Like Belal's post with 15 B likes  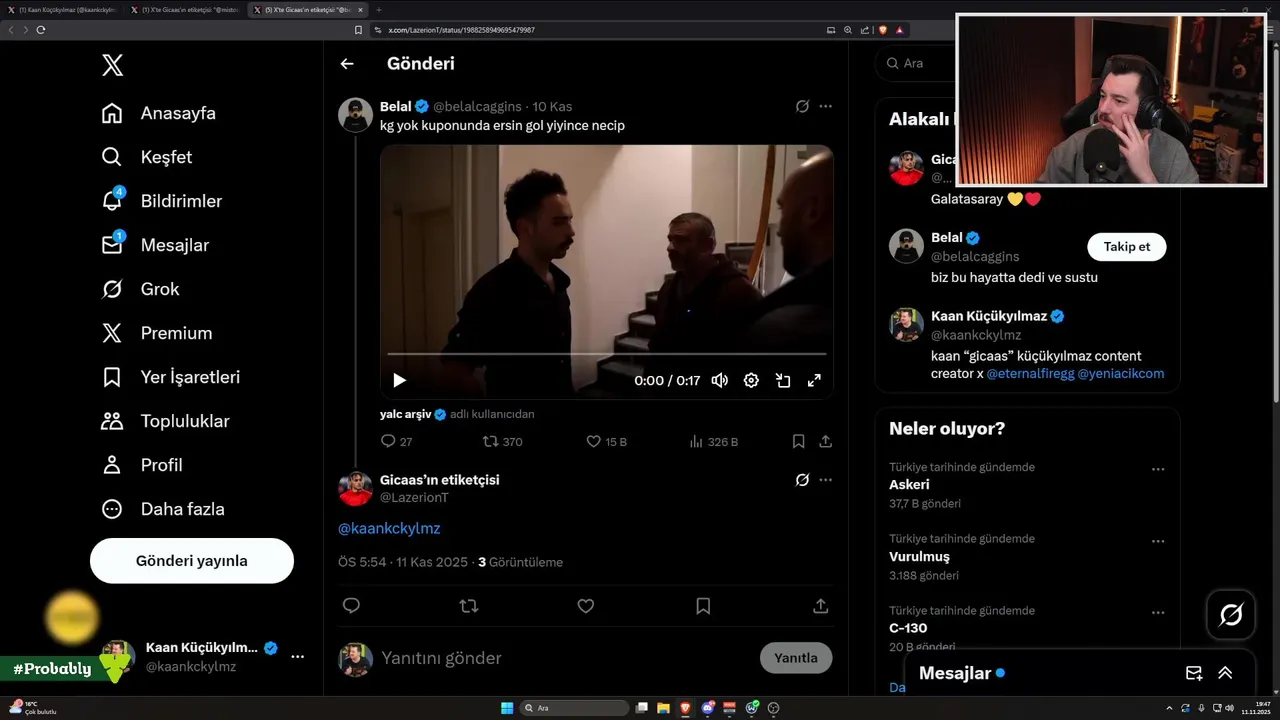(606, 441)
